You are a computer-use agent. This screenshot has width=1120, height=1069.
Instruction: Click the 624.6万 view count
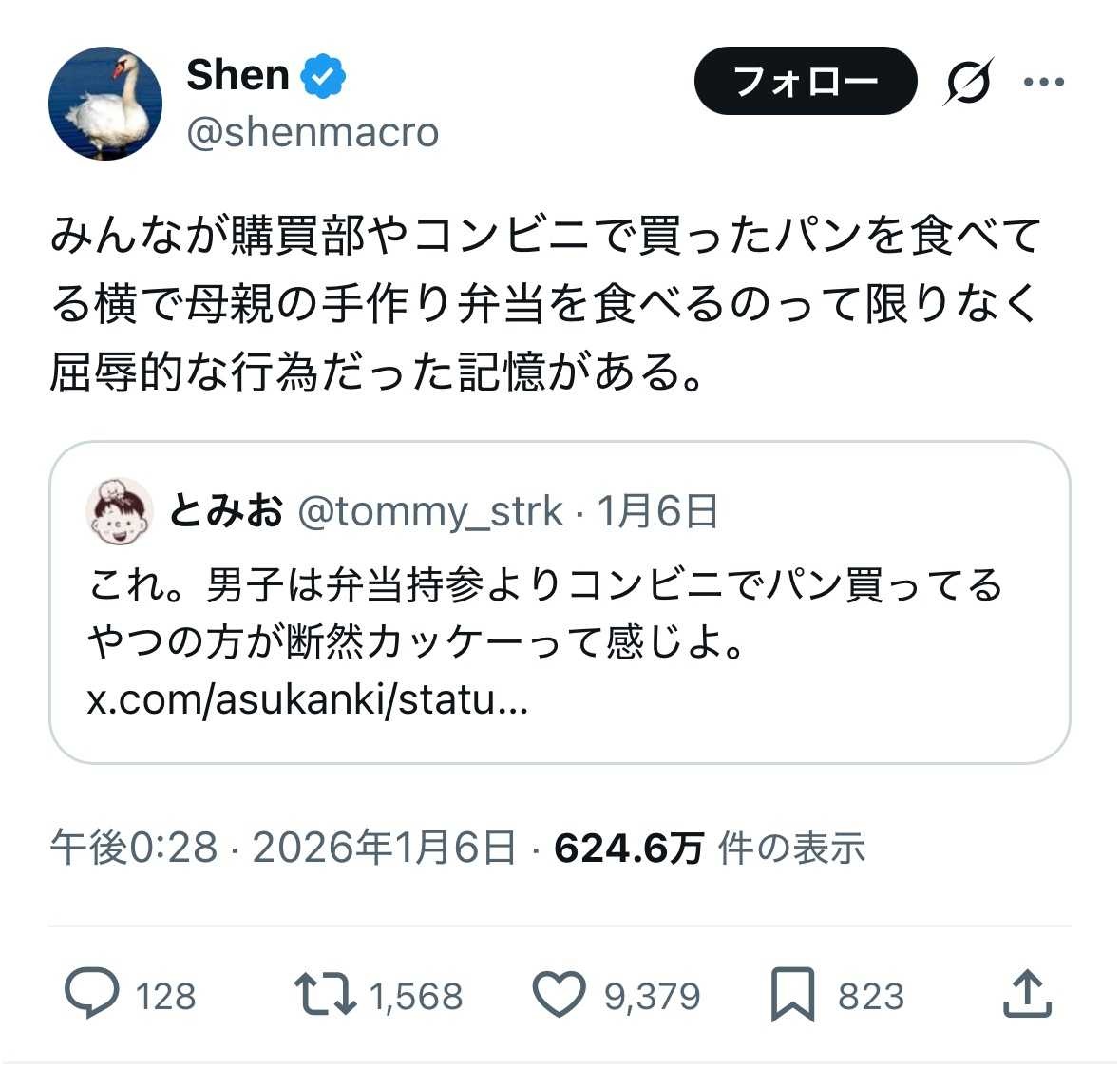(x=628, y=848)
